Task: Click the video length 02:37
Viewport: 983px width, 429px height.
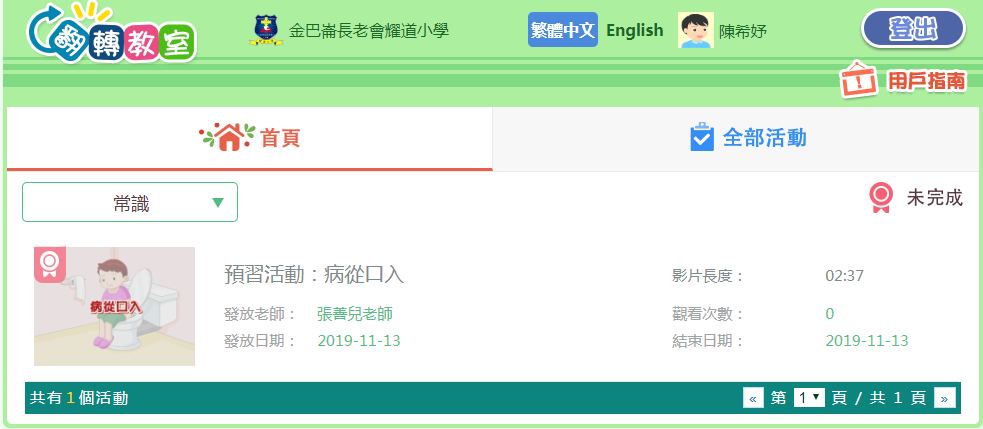Action: pyautogui.click(x=844, y=276)
